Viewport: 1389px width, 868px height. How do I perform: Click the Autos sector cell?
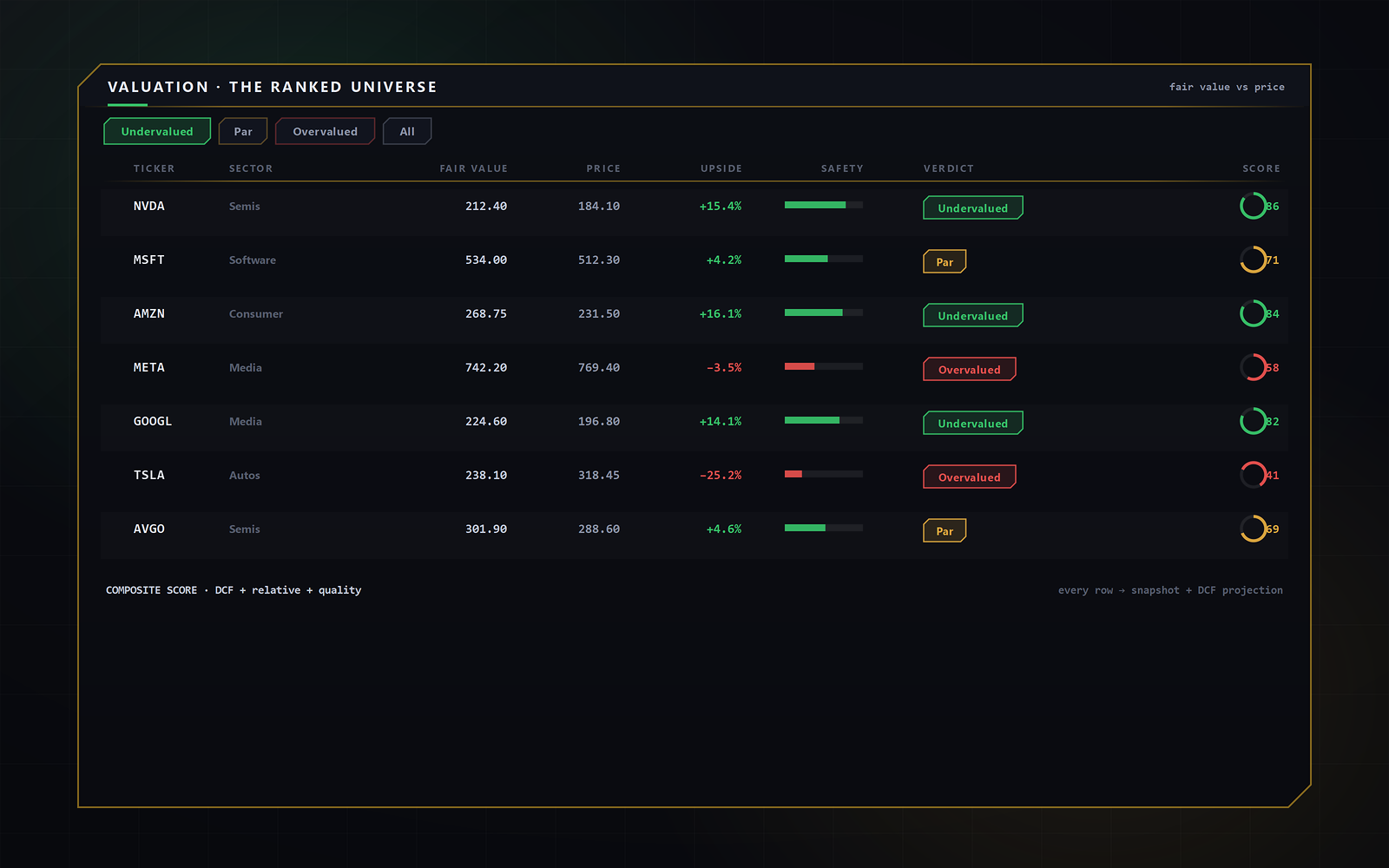point(245,475)
